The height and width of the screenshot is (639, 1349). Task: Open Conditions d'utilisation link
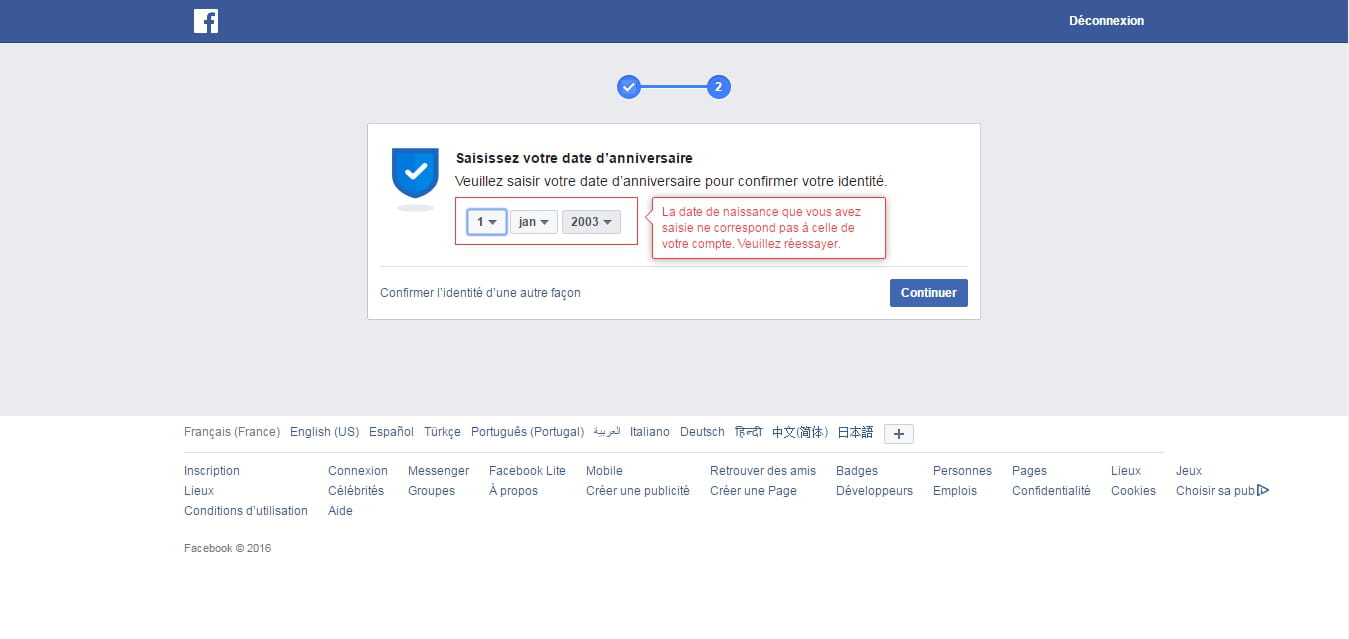pos(246,511)
